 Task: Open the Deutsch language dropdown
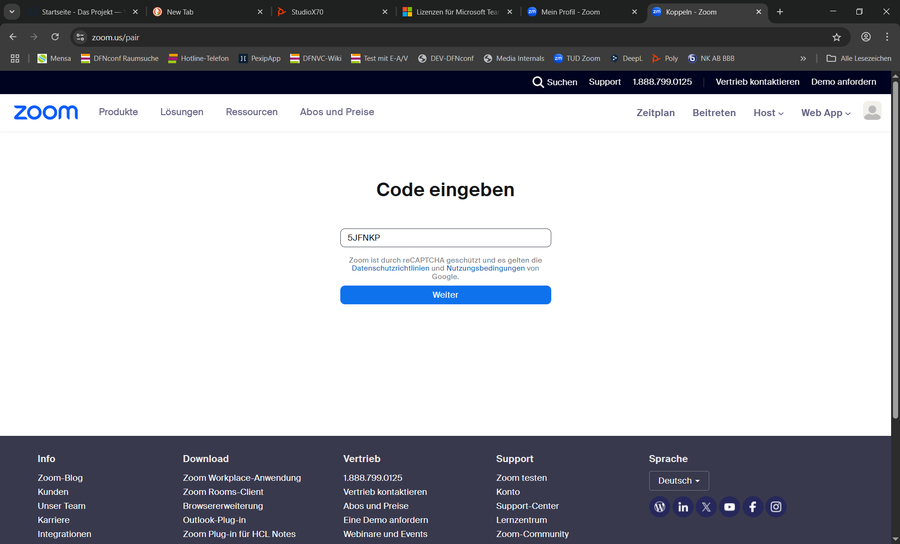click(x=678, y=481)
